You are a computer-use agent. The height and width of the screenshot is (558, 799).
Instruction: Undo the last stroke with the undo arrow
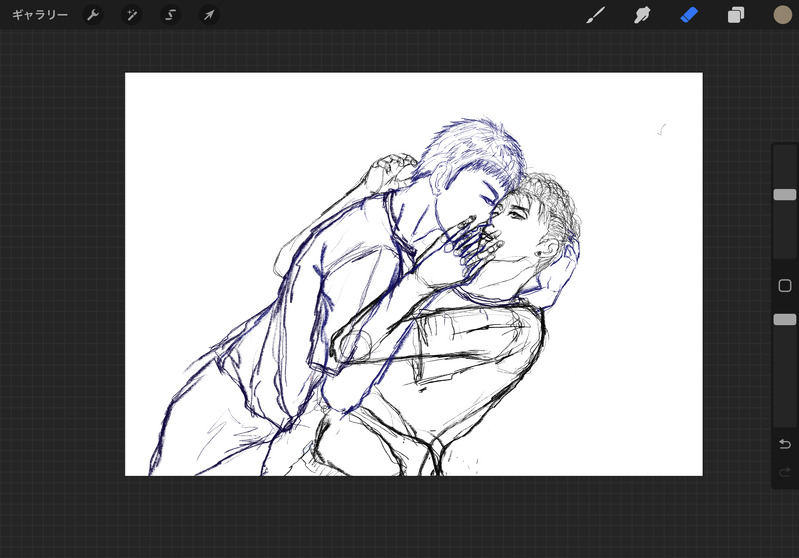point(785,444)
